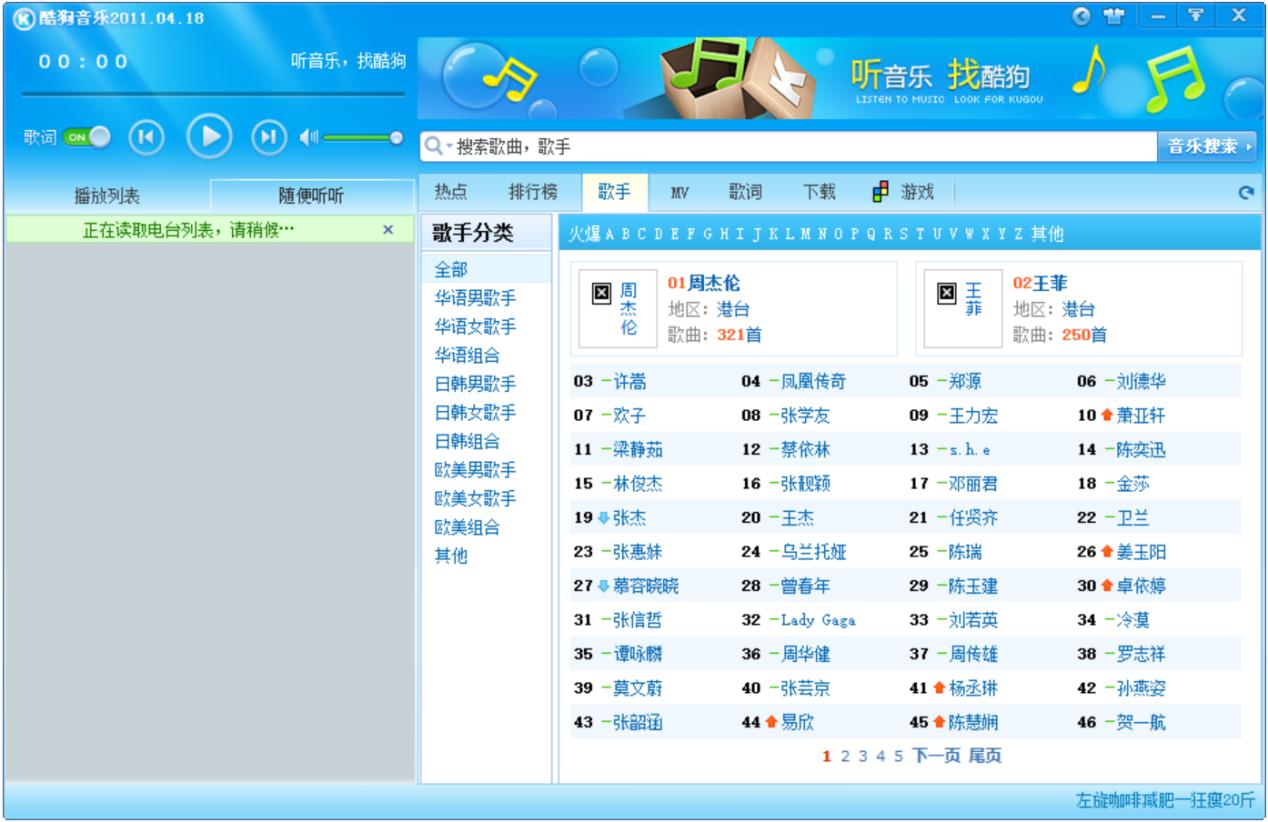This screenshot has height=822, width=1268.
Task: Adjust the volume slider
Action: tap(363, 138)
